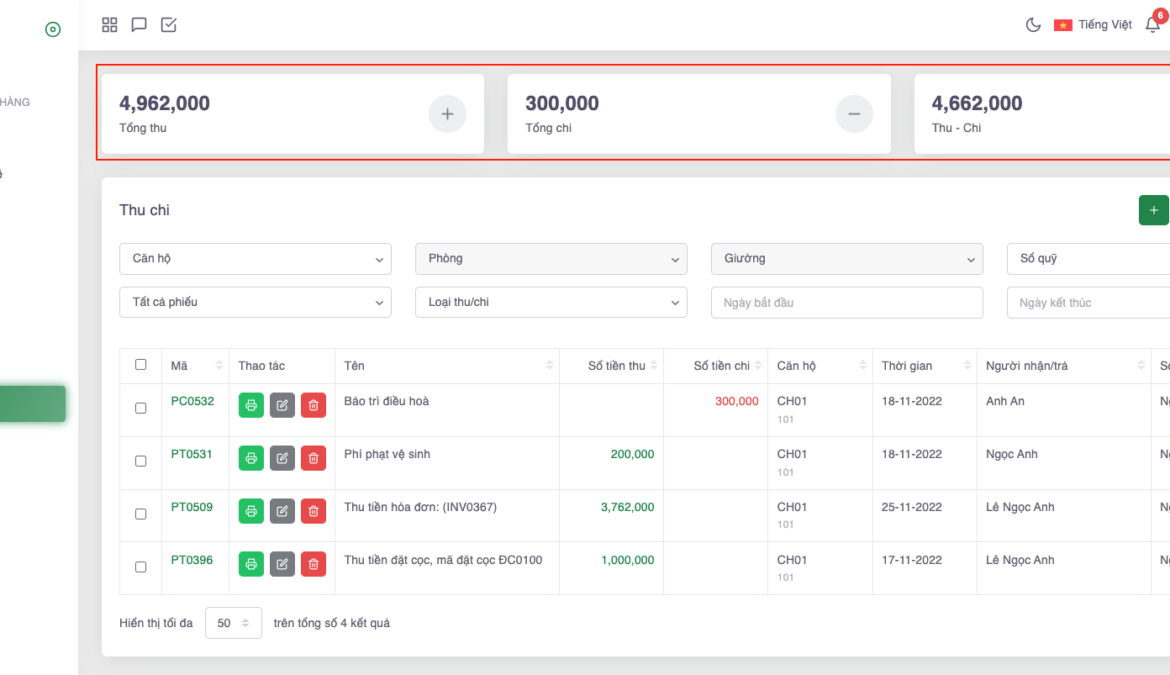Image resolution: width=1170 pixels, height=675 pixels.
Task: Open the task checklist icon
Action: pyautogui.click(x=169, y=25)
